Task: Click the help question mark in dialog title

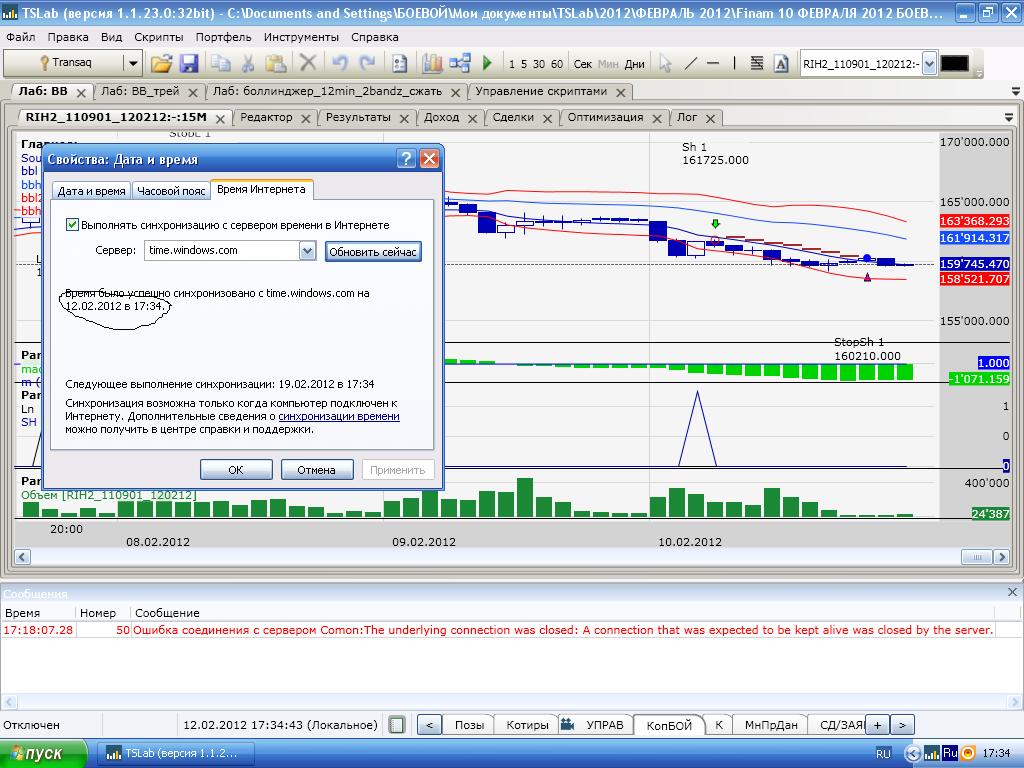Action: (406, 159)
